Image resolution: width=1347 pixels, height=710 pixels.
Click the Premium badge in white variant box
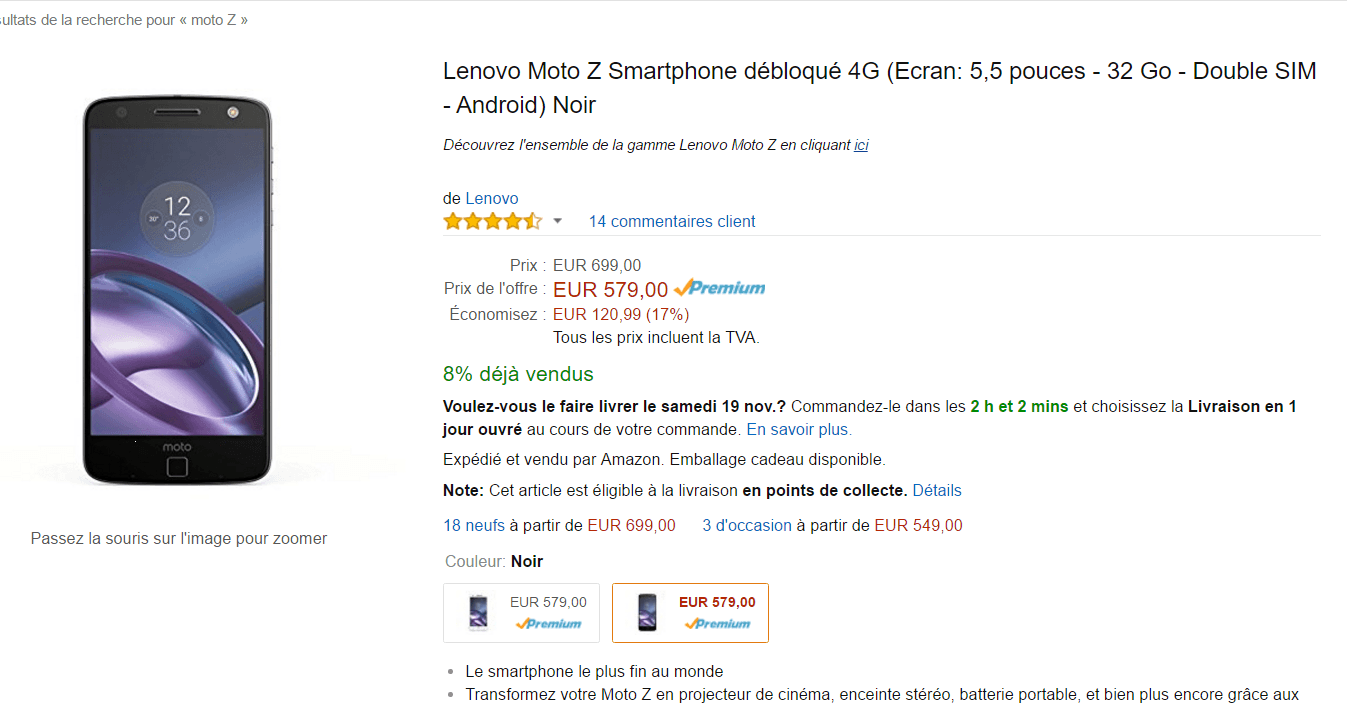click(x=548, y=623)
